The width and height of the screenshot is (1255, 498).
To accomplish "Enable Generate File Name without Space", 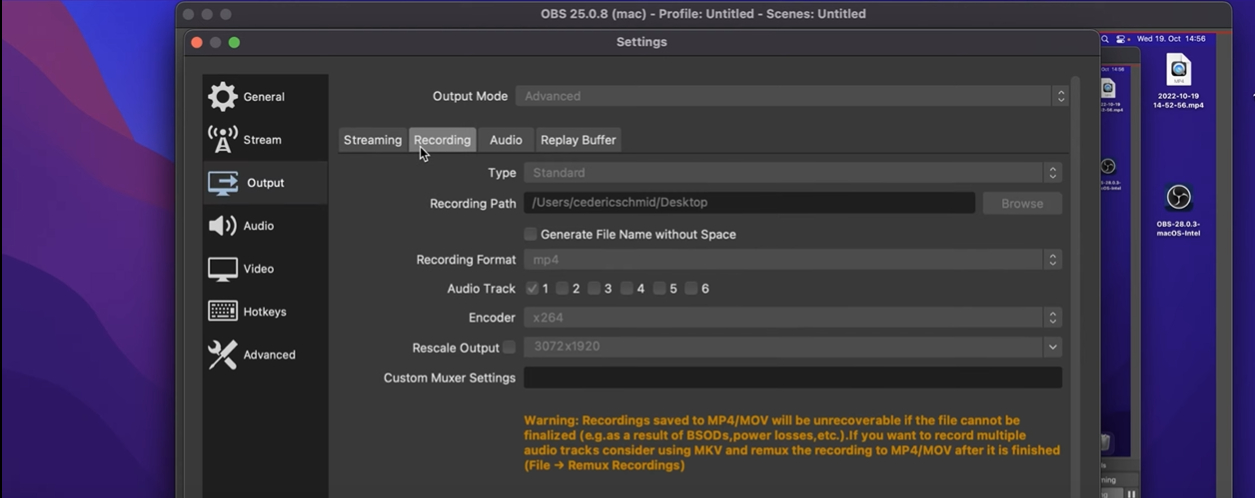I will (531, 234).
